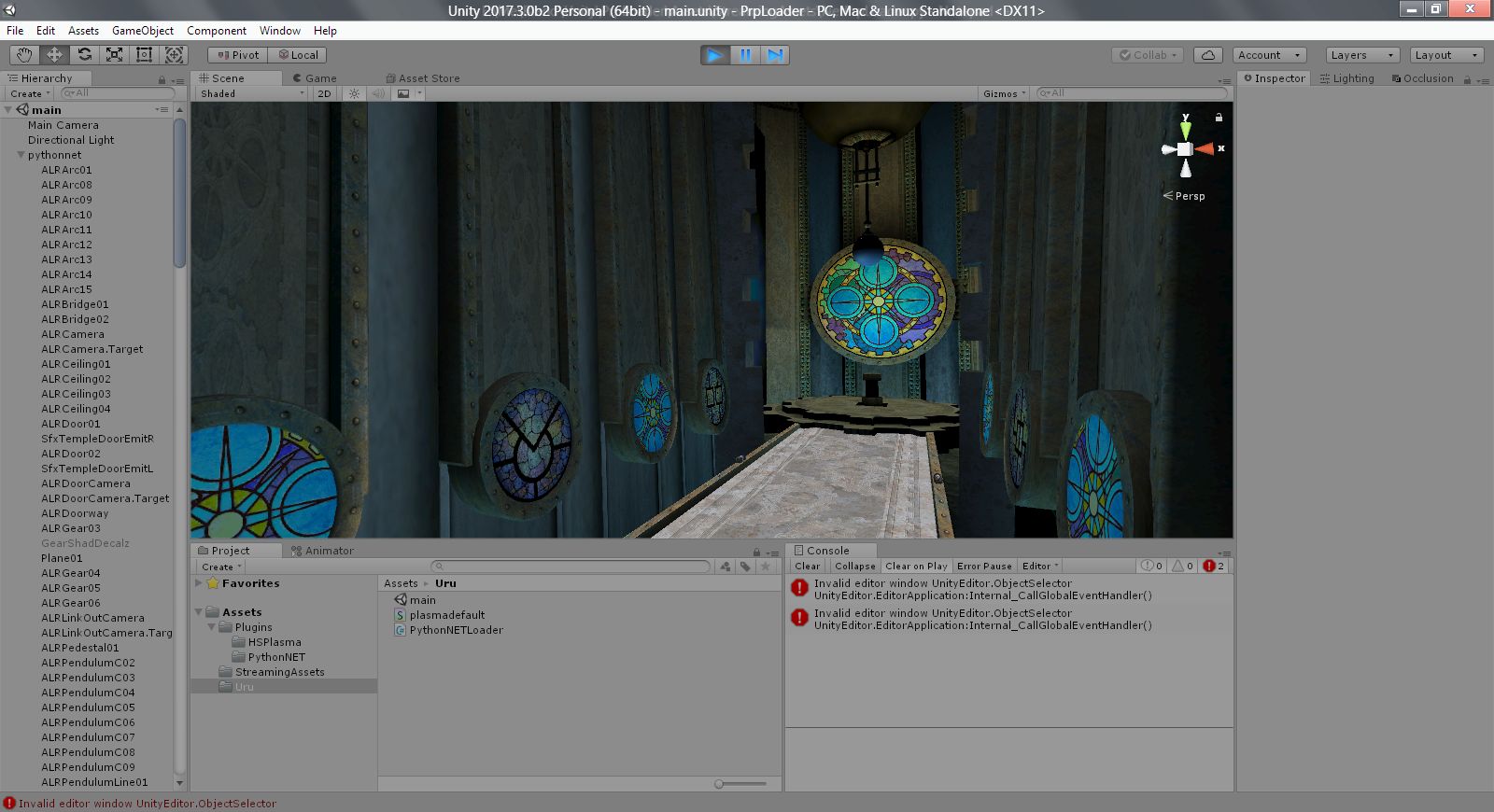Switch to the Asset Store tab
This screenshot has width=1494, height=812.
pyautogui.click(x=423, y=78)
